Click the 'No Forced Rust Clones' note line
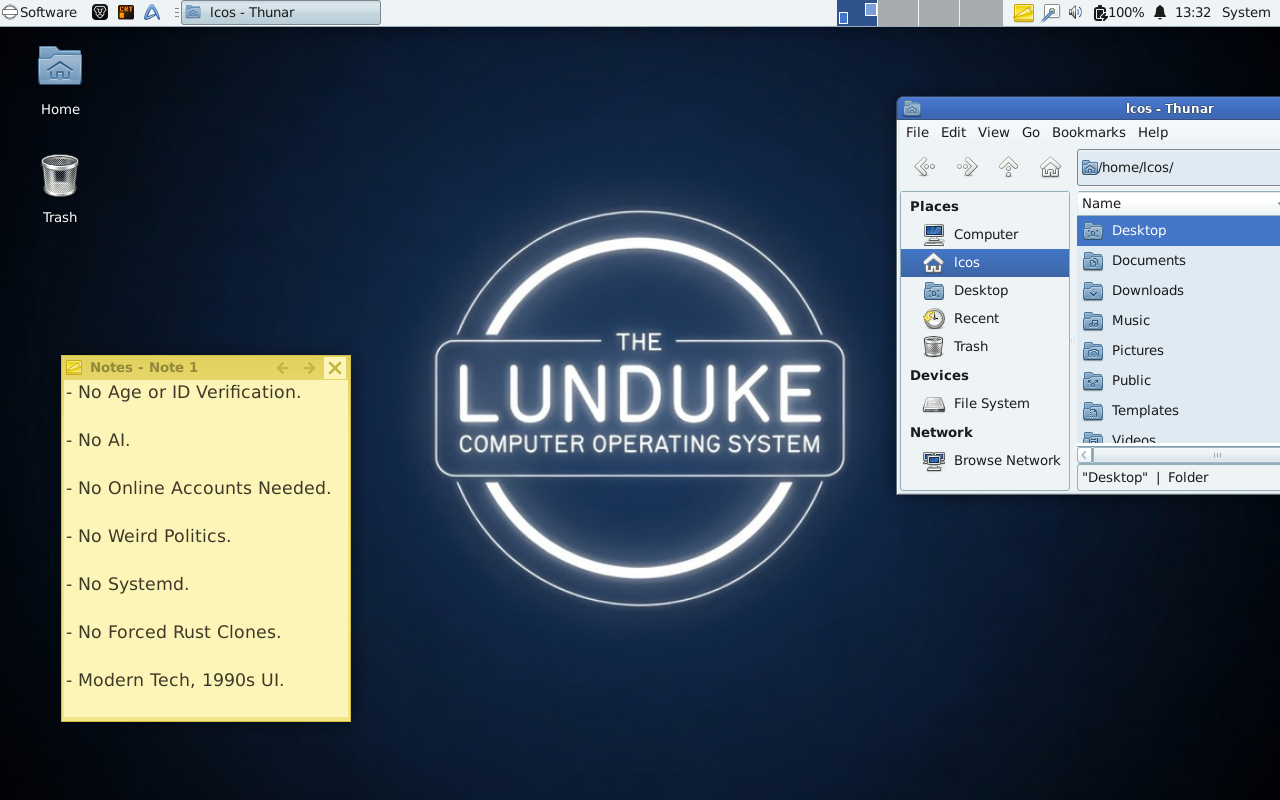 (173, 632)
